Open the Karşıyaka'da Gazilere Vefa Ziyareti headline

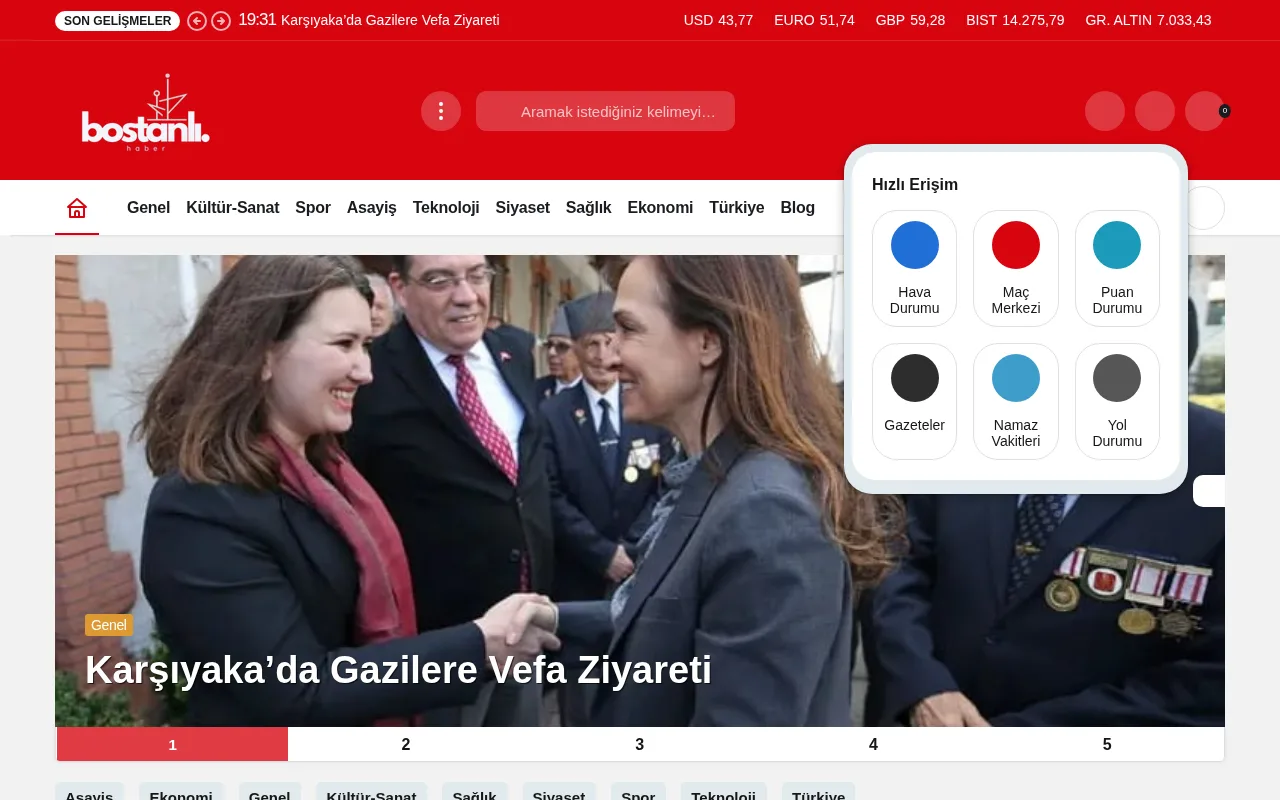click(x=398, y=670)
